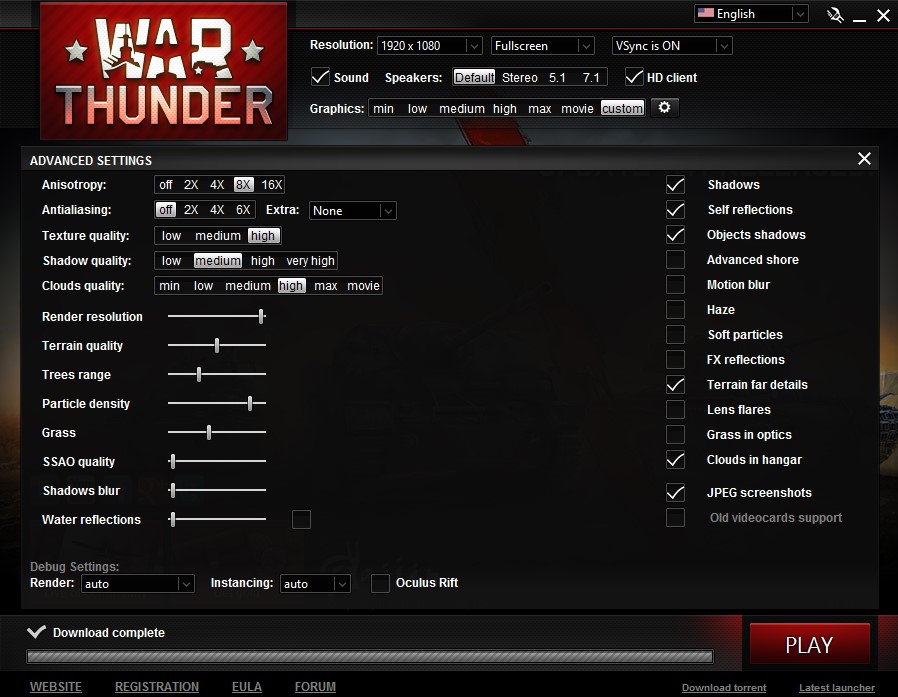The height and width of the screenshot is (697, 898).
Task: Set Texture quality to low
Action: [171, 235]
